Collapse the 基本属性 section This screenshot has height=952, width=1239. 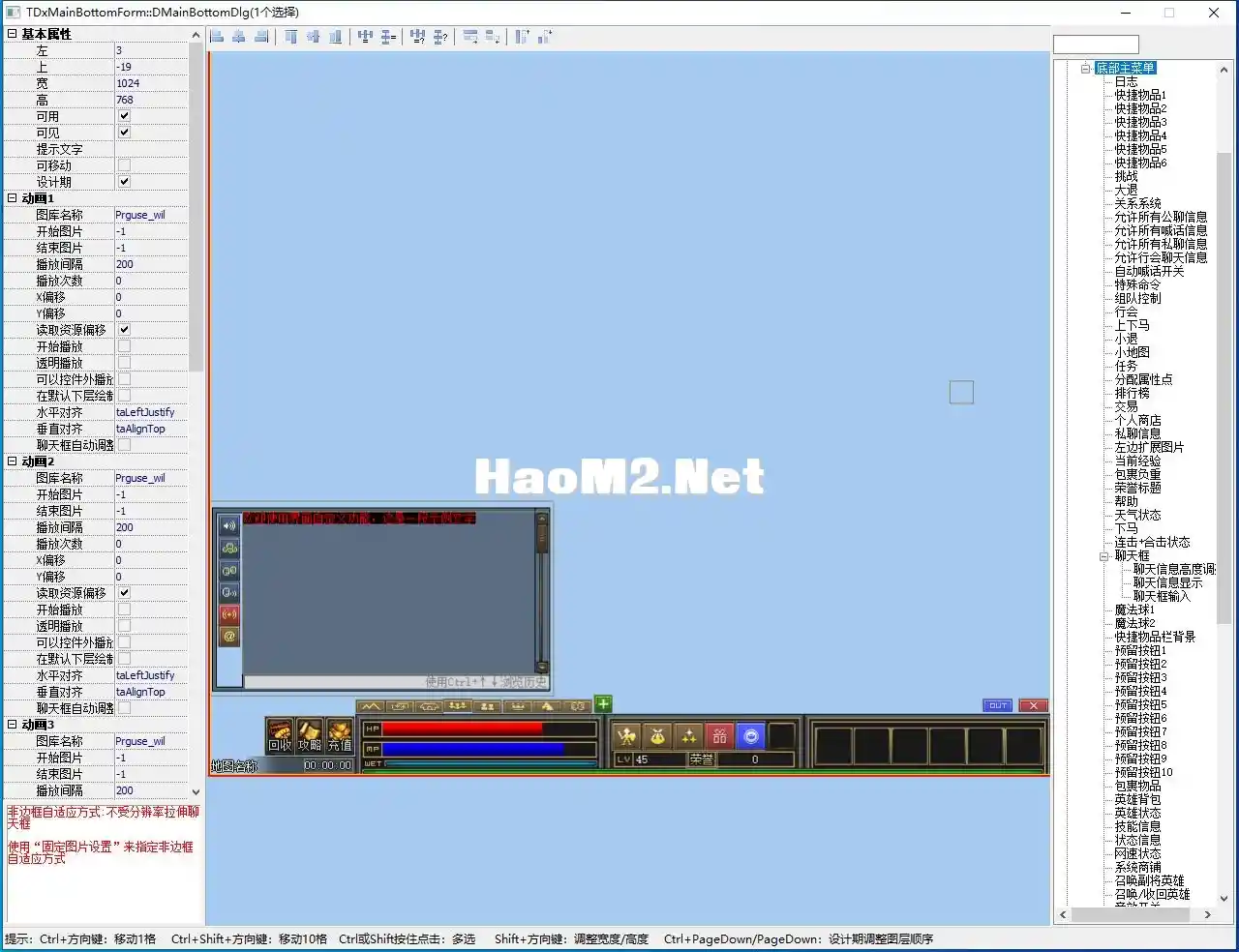(12, 34)
